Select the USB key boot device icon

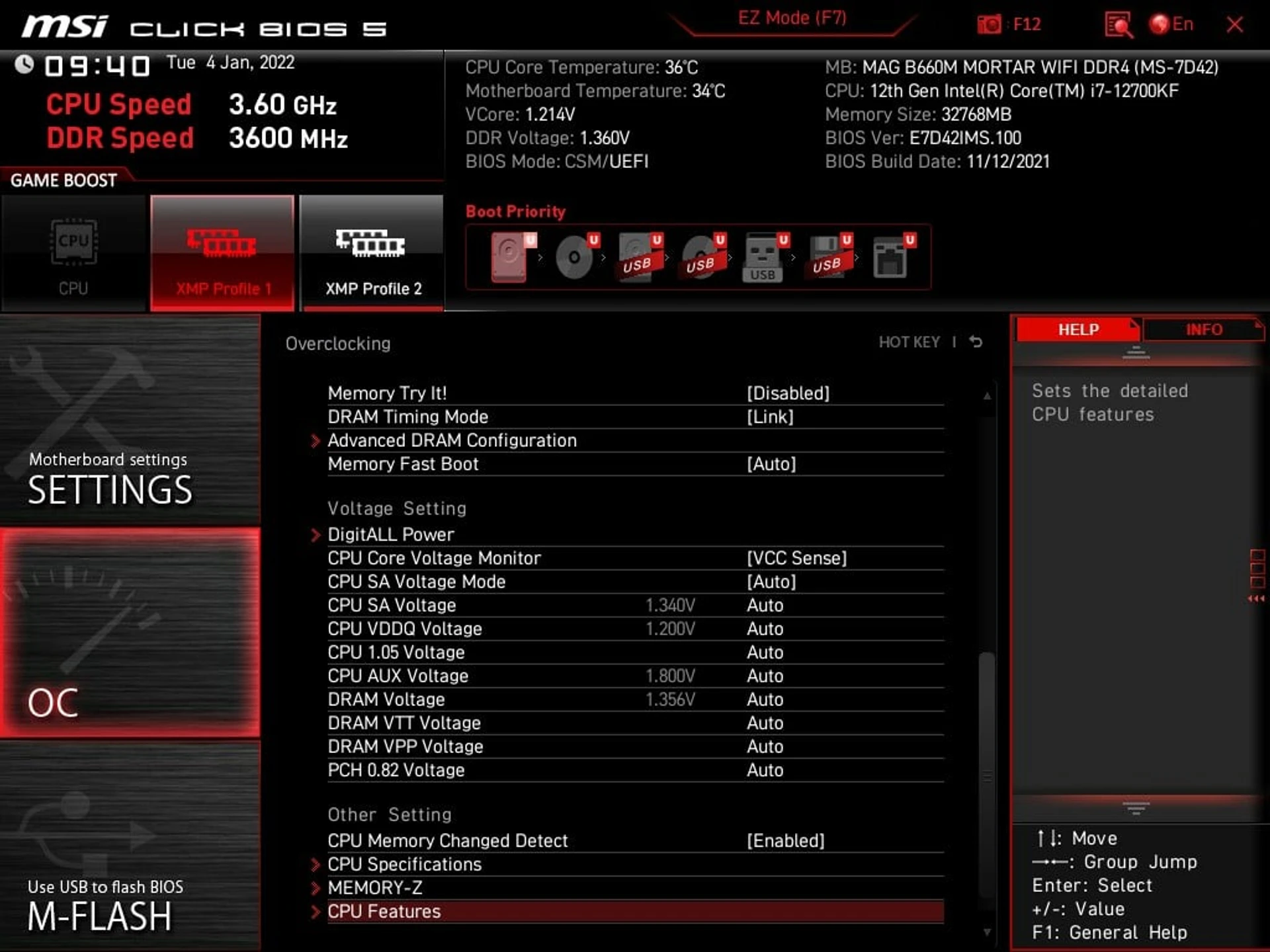pyautogui.click(x=766, y=257)
